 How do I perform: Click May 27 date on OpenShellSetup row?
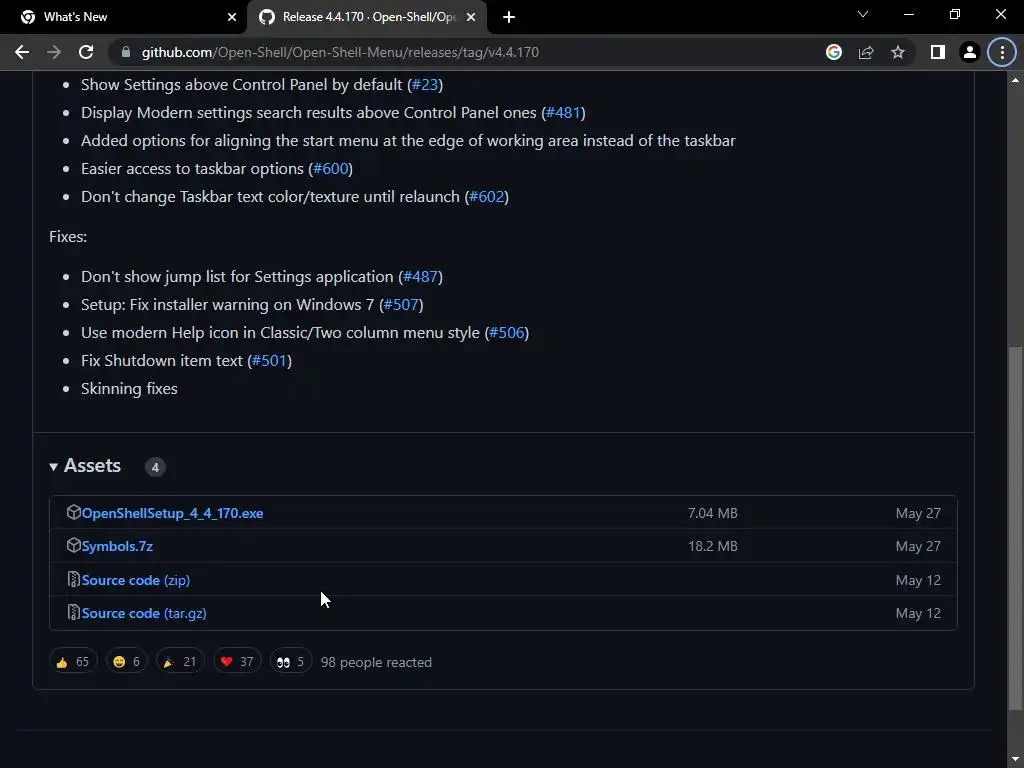pyautogui.click(x=918, y=513)
